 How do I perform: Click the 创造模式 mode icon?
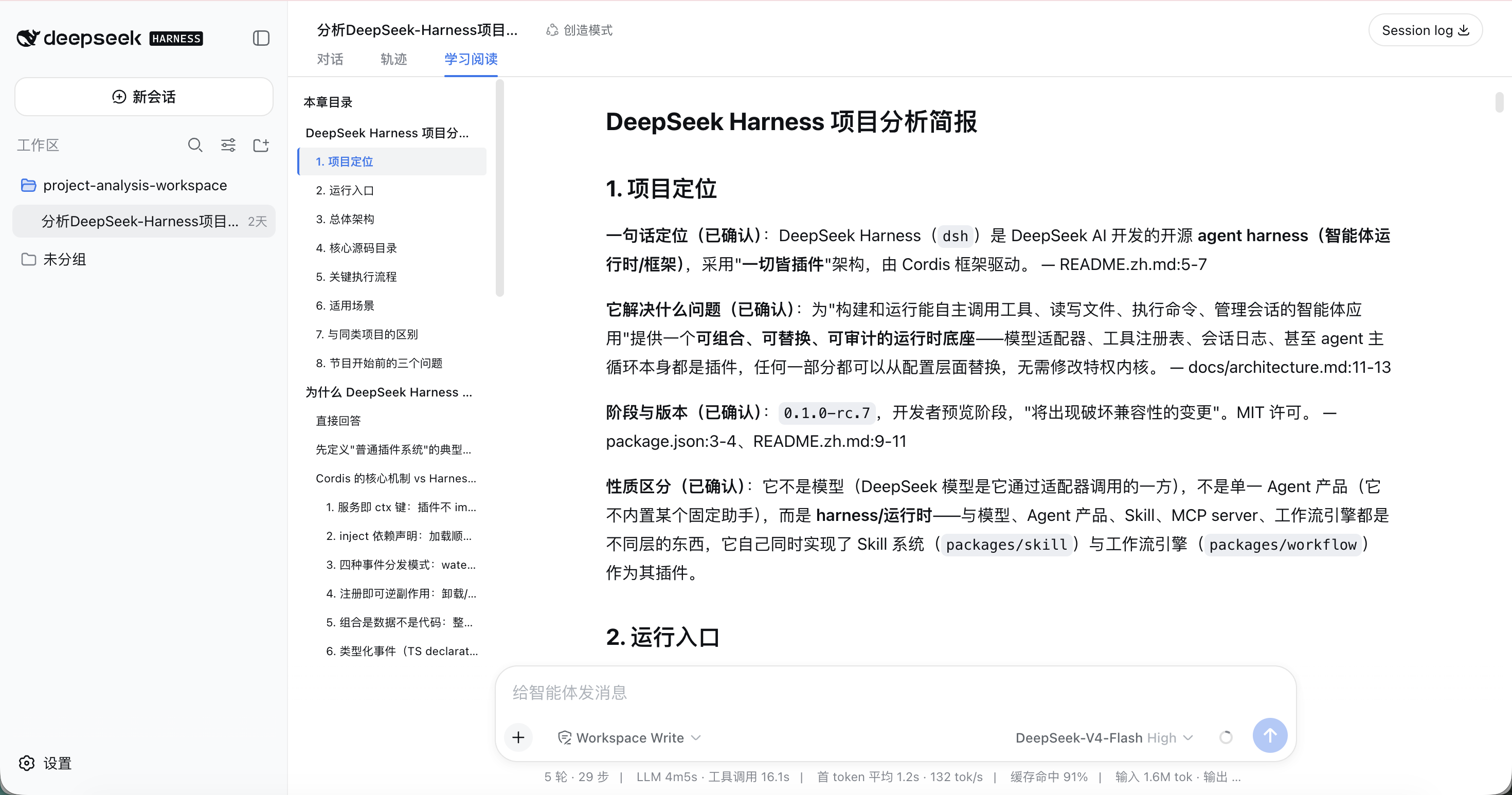tap(552, 30)
